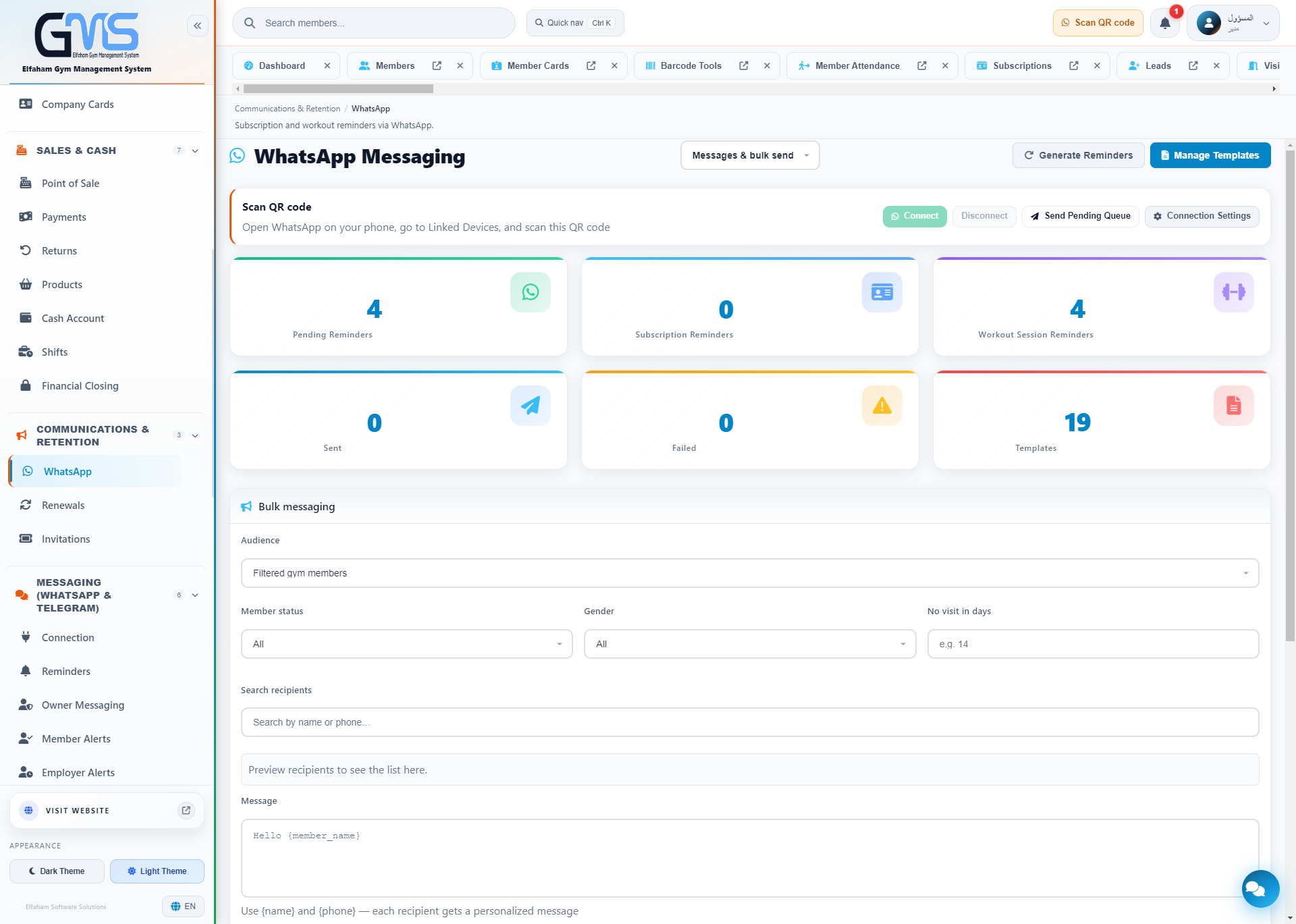
Task: Click the ID card icon on Subscription Reminders card
Action: click(882, 292)
